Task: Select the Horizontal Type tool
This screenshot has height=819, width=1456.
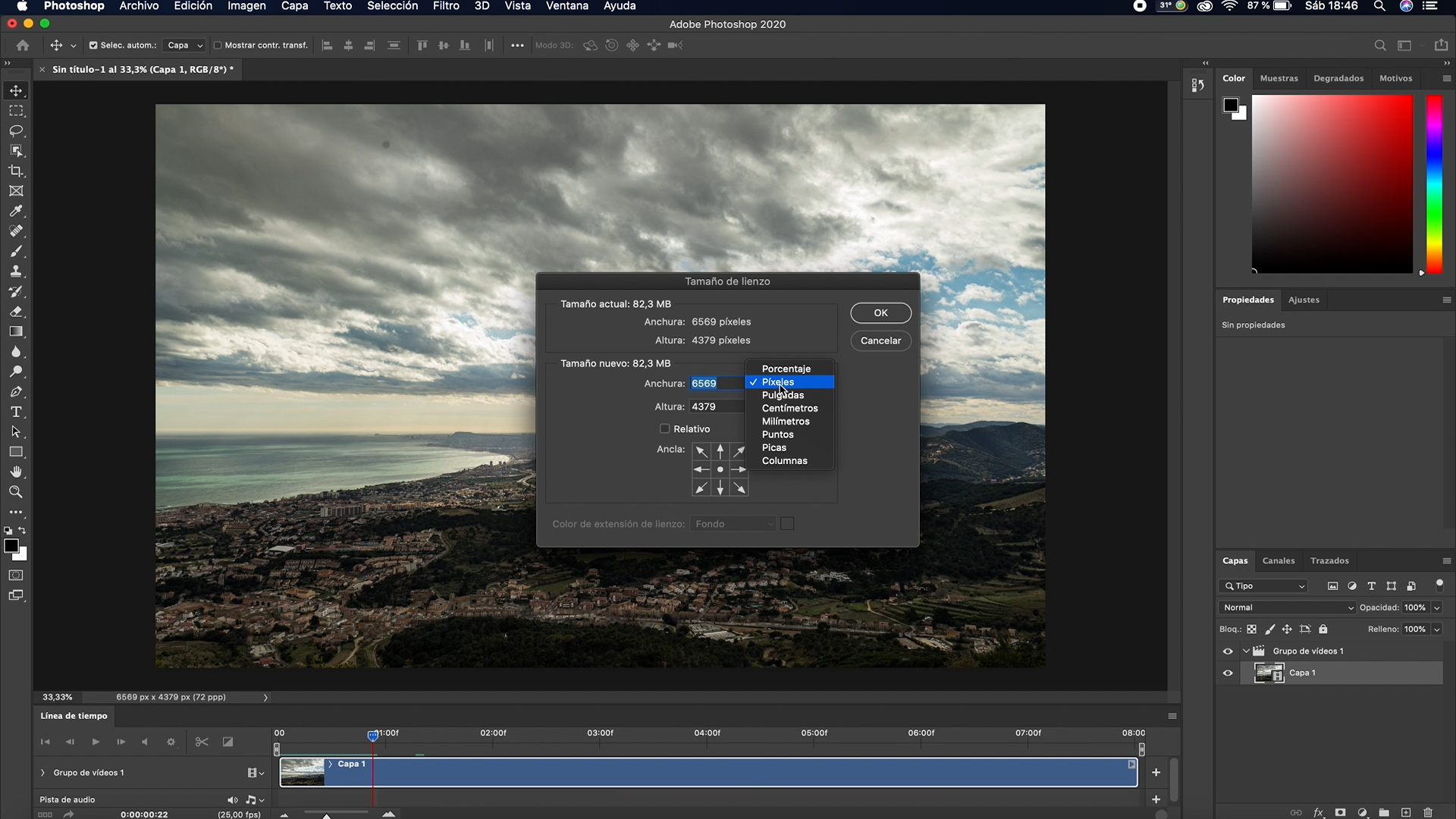Action: 16,411
